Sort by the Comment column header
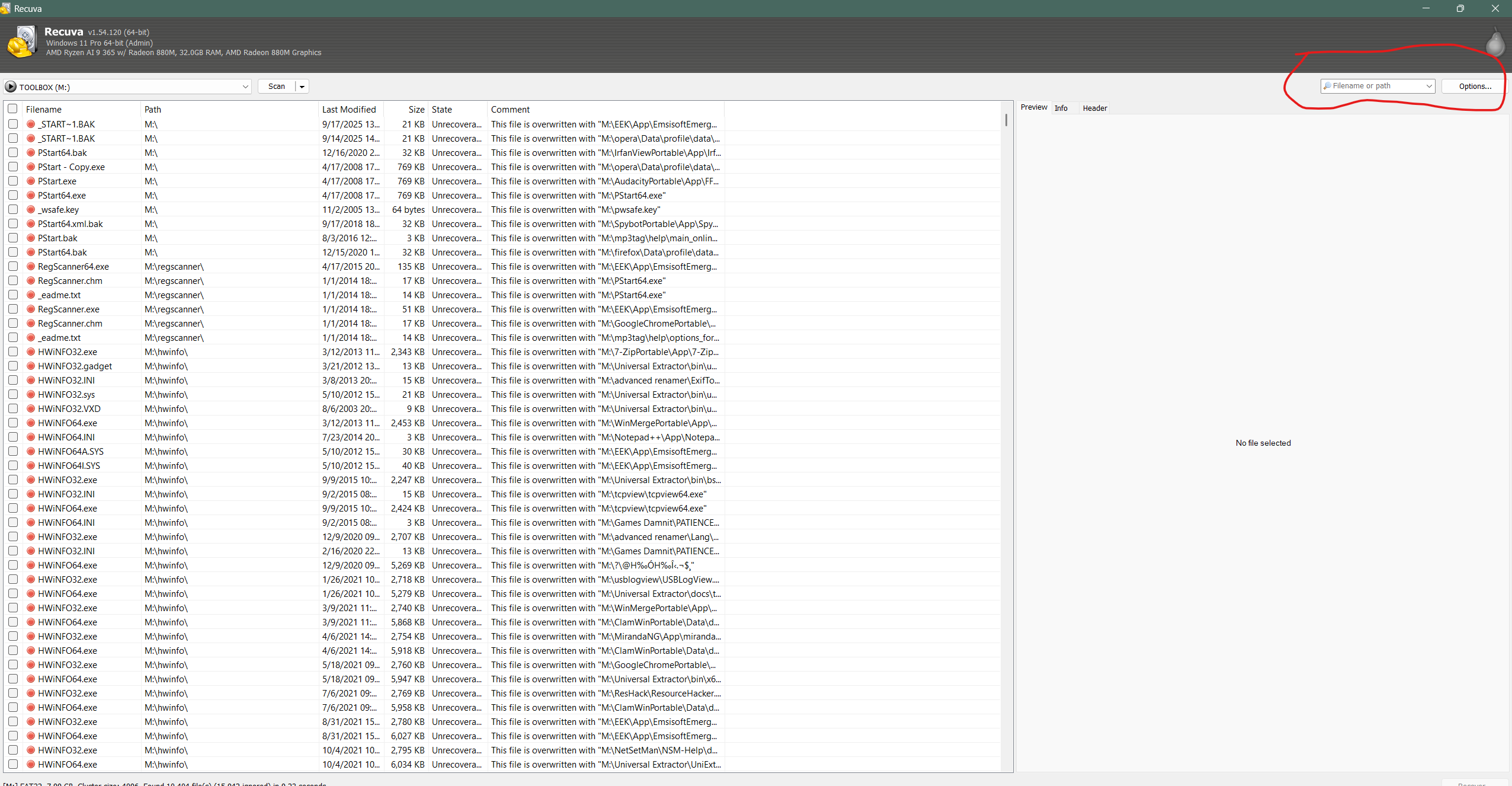This screenshot has height=786, width=1512. [606, 110]
